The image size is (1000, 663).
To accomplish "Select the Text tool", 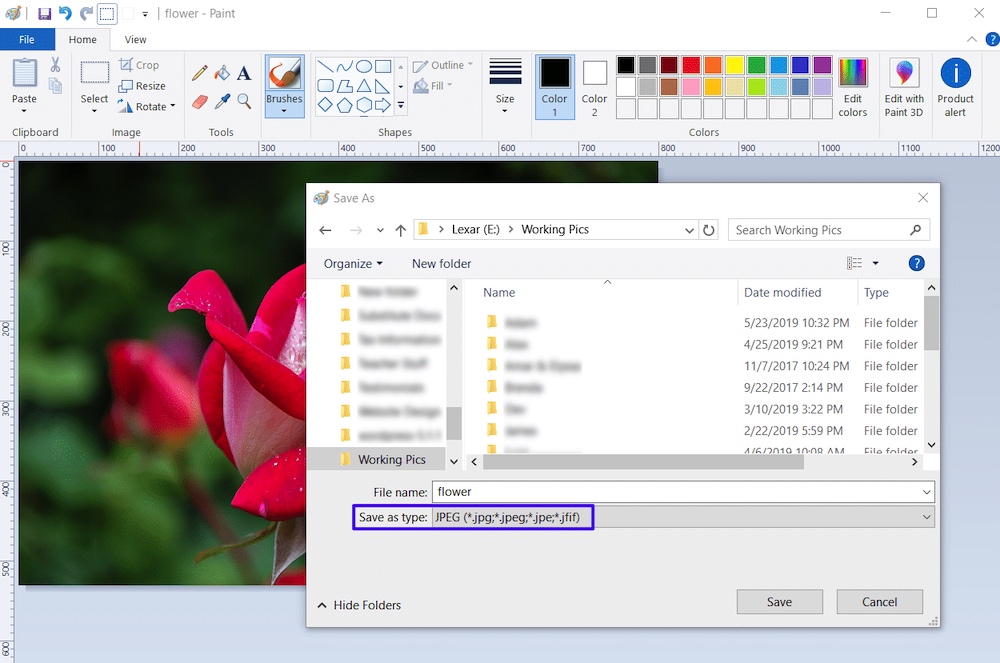I will (244, 73).
